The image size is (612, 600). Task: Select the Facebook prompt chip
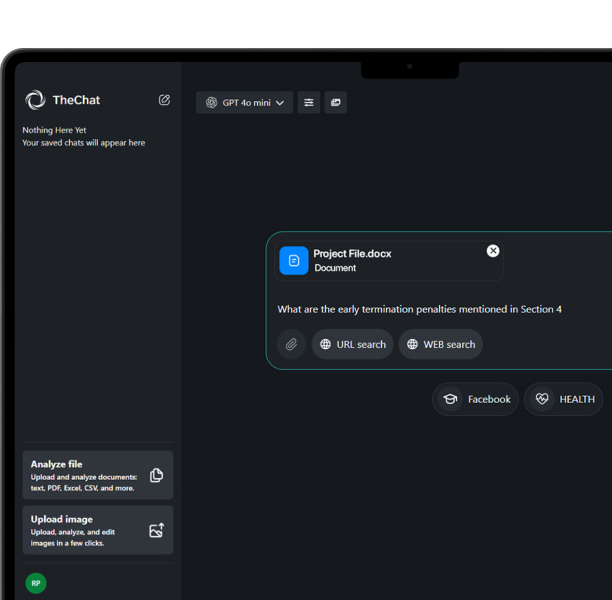pyautogui.click(x=475, y=399)
